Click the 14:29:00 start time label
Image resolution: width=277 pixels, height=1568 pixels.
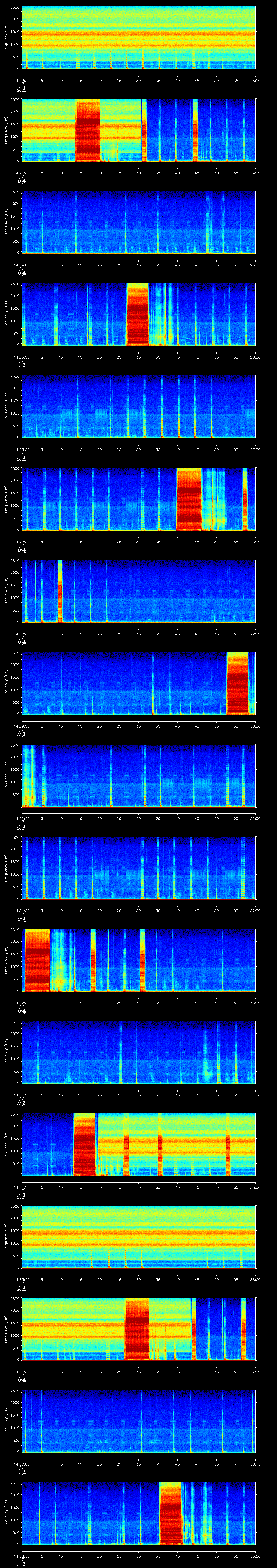tap(22, 726)
